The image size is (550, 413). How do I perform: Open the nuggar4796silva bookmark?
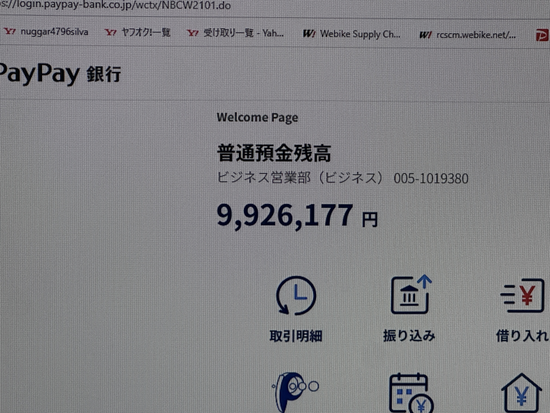click(54, 32)
